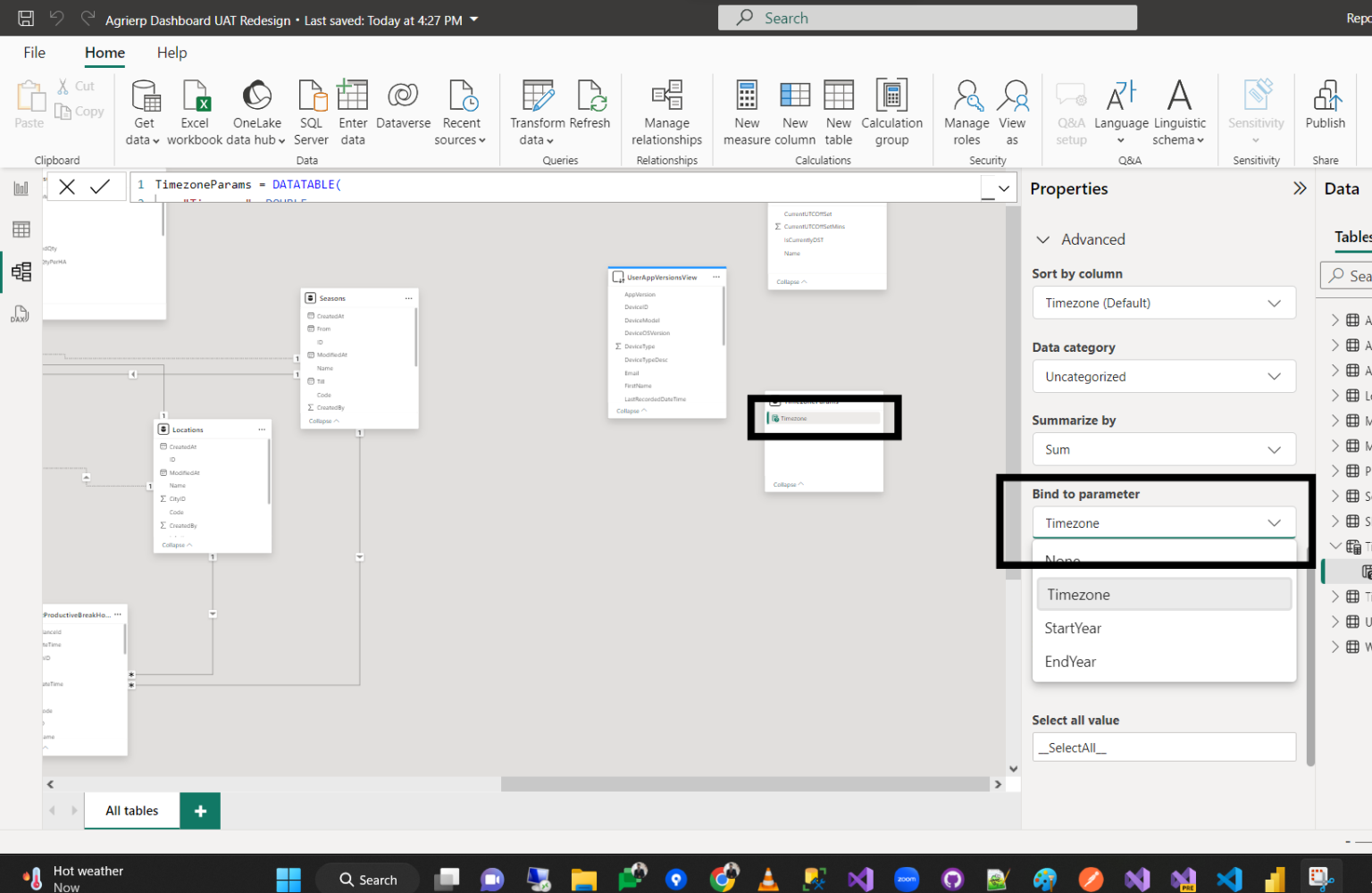This screenshot has height=893, width=1372.
Task: Click Collapse on the Locations table card
Action: 175,544
